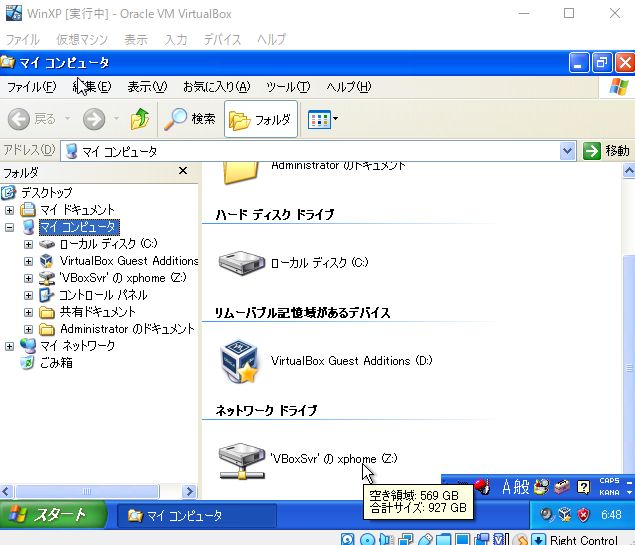This screenshot has height=545, width=635.
Task: Collapse the マイ コンピュータ tree node
Action: [x=9, y=227]
